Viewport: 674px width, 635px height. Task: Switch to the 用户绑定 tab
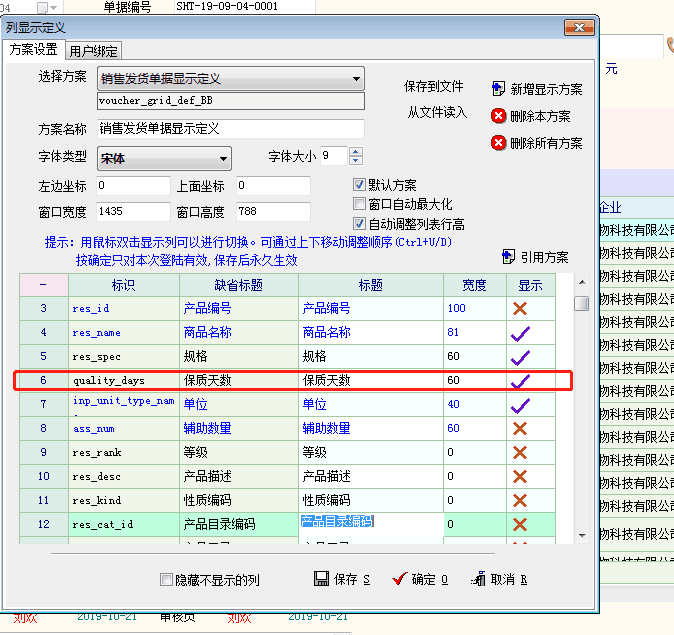[95, 50]
